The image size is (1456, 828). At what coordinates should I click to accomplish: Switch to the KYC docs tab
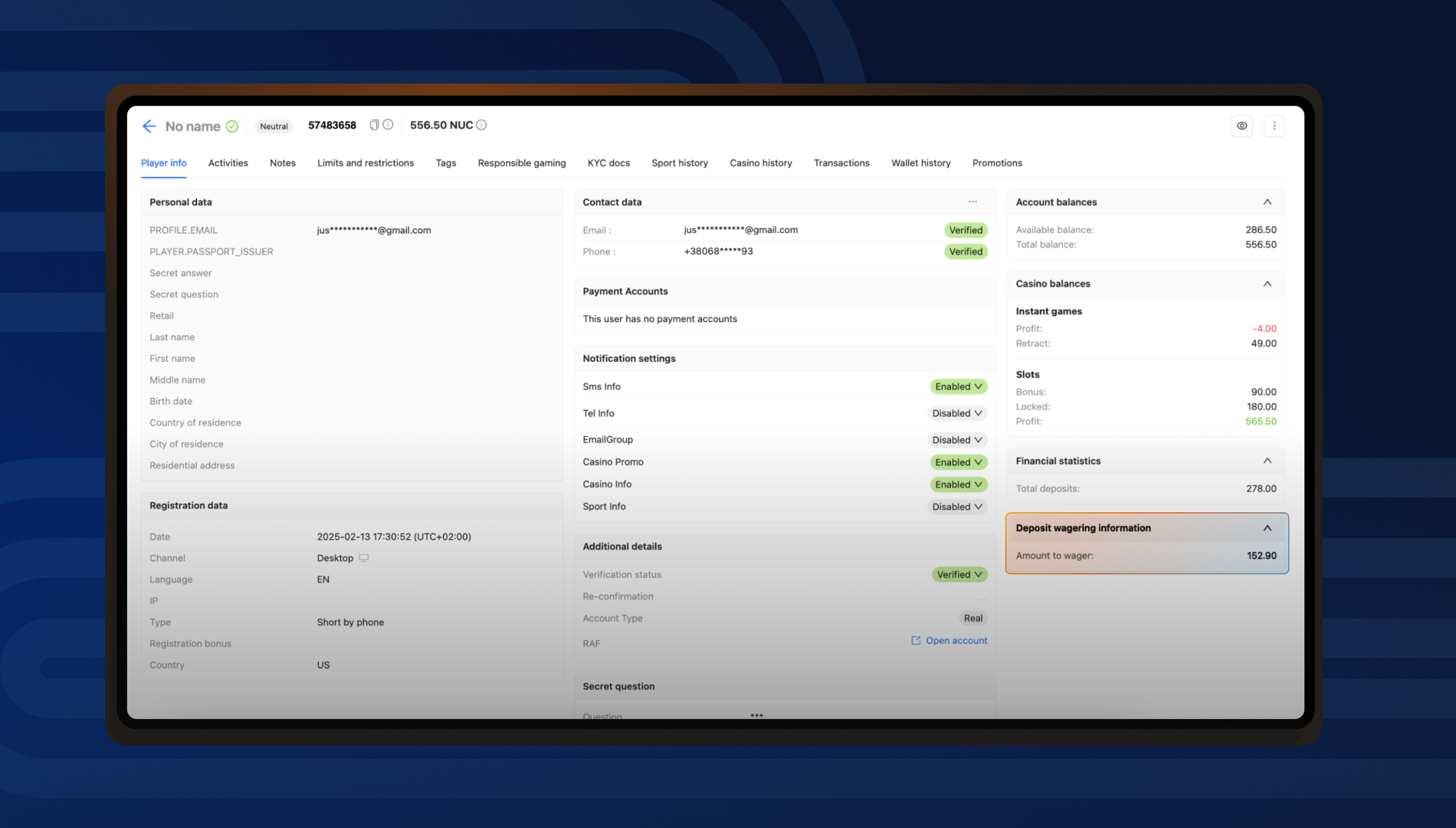608,163
